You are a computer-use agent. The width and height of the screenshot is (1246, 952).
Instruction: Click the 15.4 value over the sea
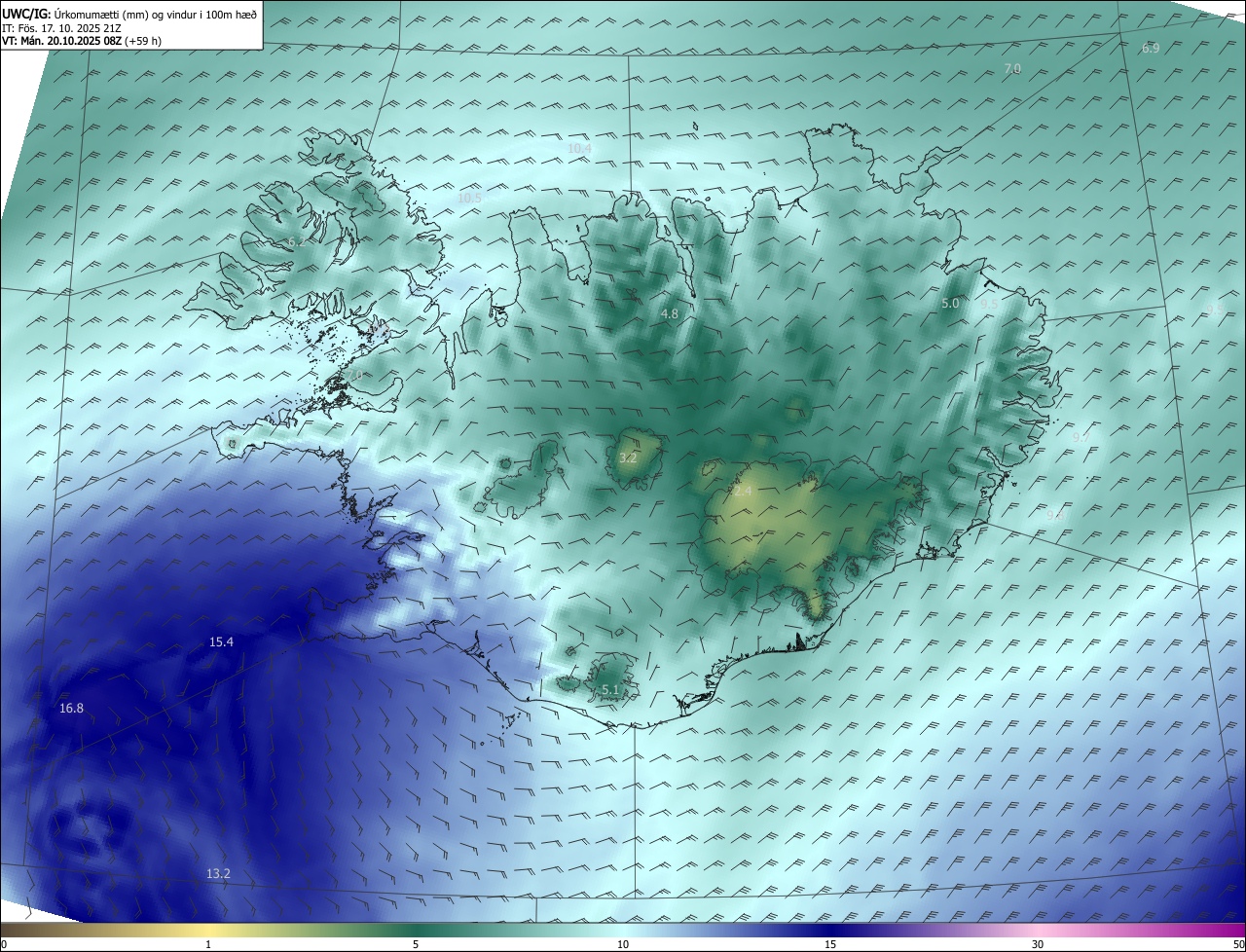[x=221, y=641]
